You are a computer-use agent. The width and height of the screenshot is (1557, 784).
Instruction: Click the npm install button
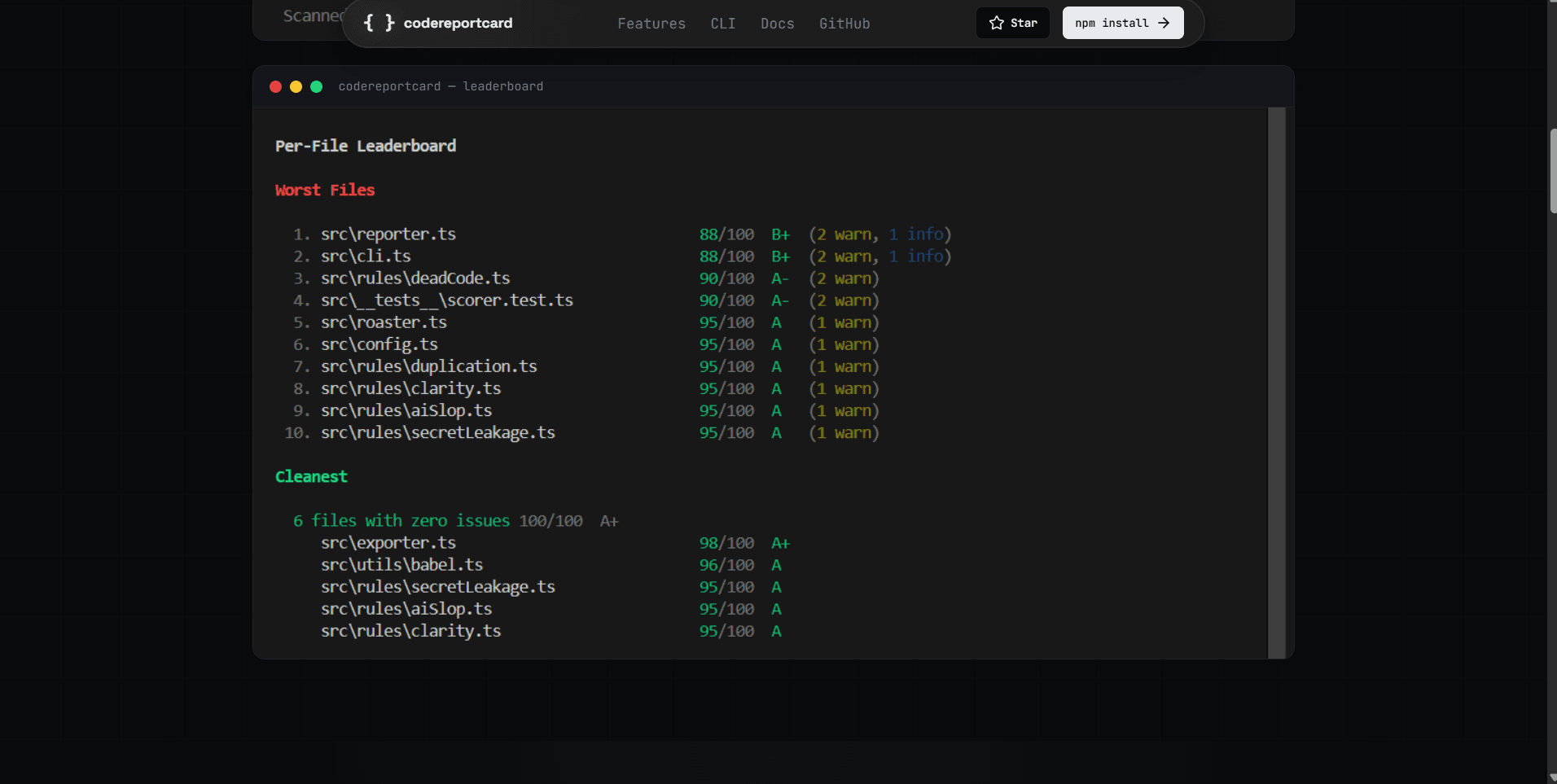[1122, 23]
